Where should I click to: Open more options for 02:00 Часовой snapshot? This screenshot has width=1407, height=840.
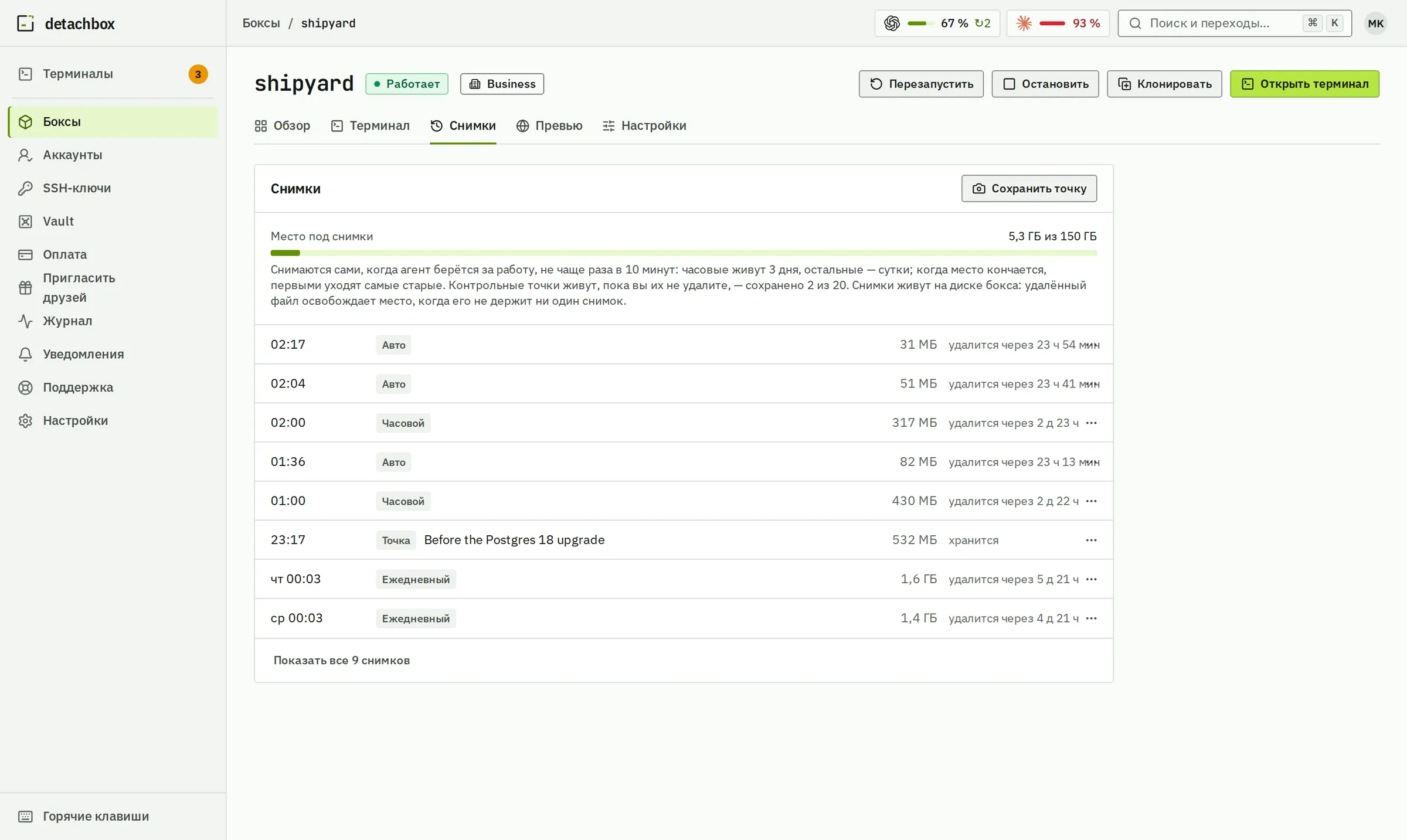[1091, 423]
